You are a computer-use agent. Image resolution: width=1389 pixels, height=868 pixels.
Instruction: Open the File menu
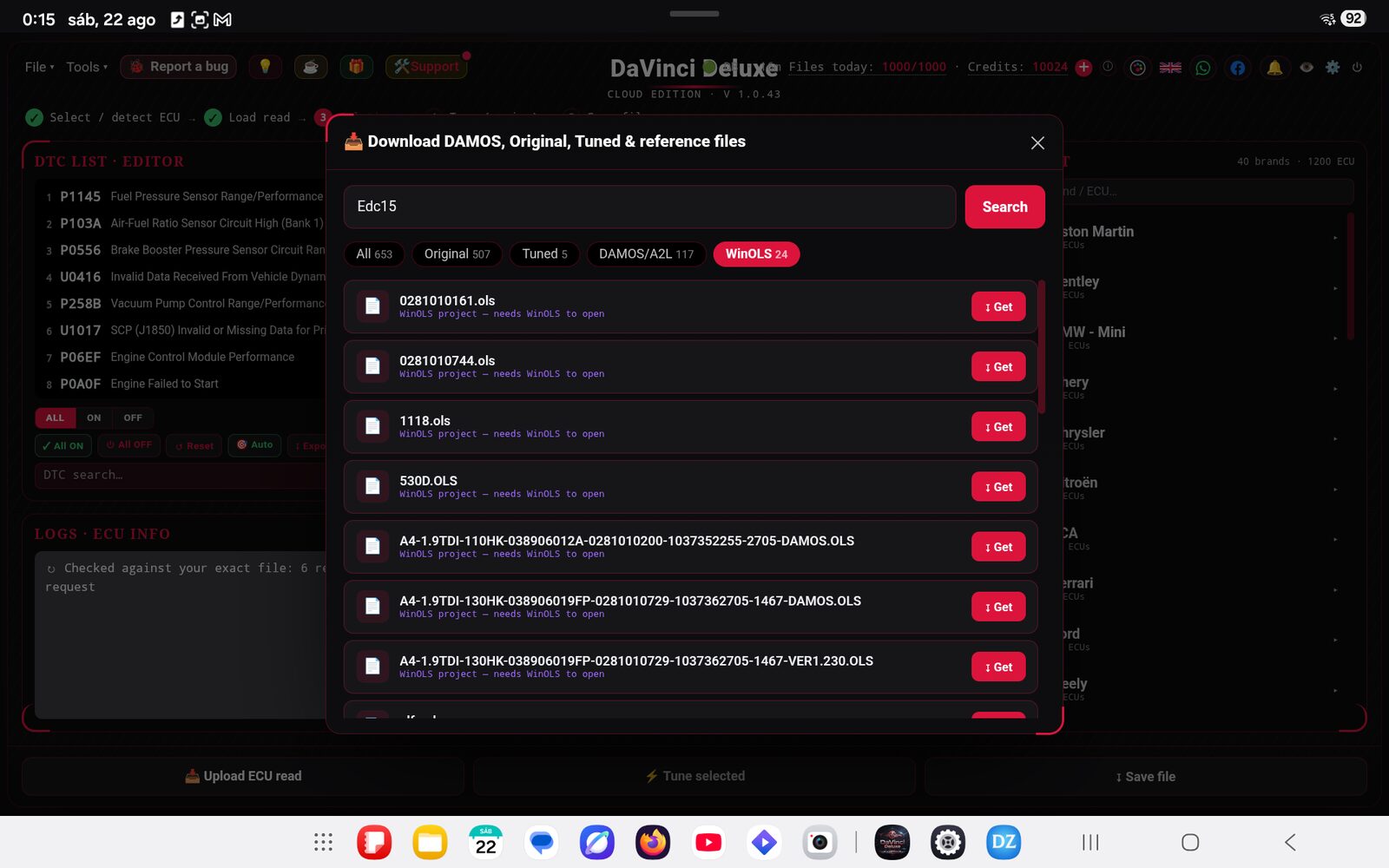[39, 67]
